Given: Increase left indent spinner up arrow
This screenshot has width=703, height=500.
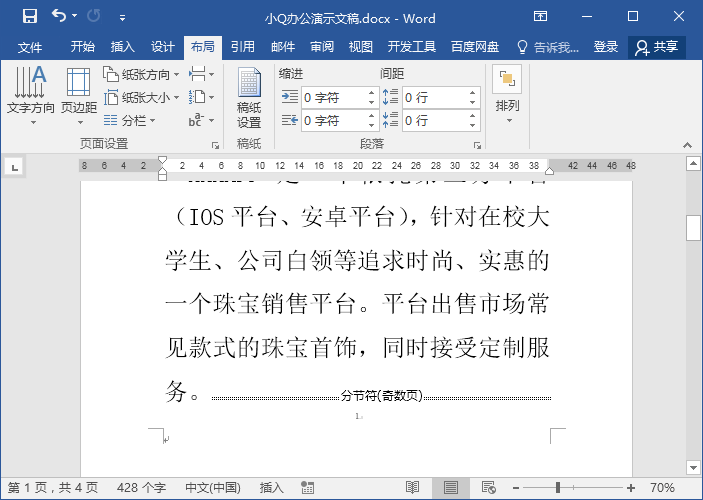Looking at the screenshot, I should pyautogui.click(x=371, y=93).
